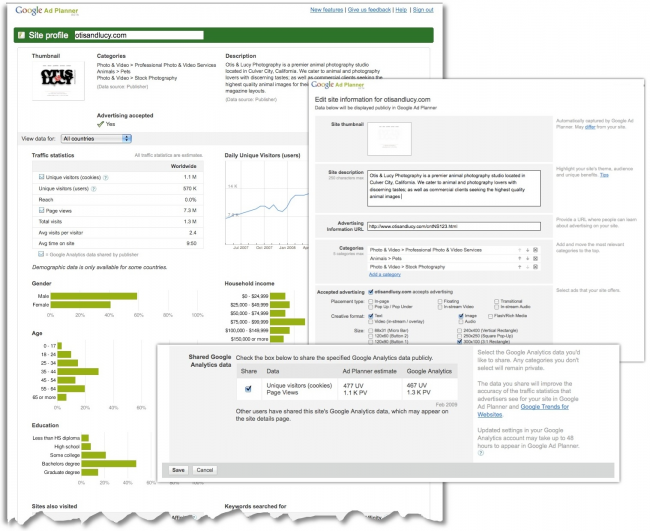Click the Site profile URL field
The image size is (650, 531).
coord(139,35)
